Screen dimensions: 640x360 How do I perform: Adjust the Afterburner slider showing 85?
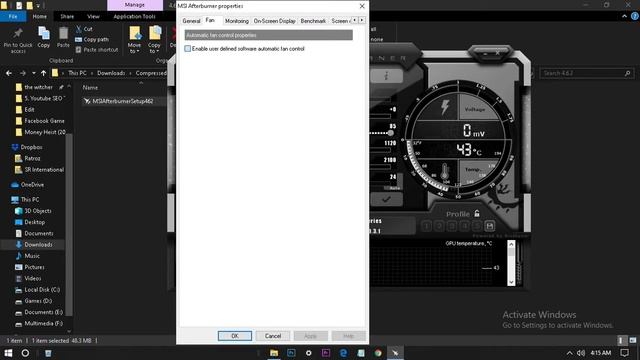click(x=391, y=133)
